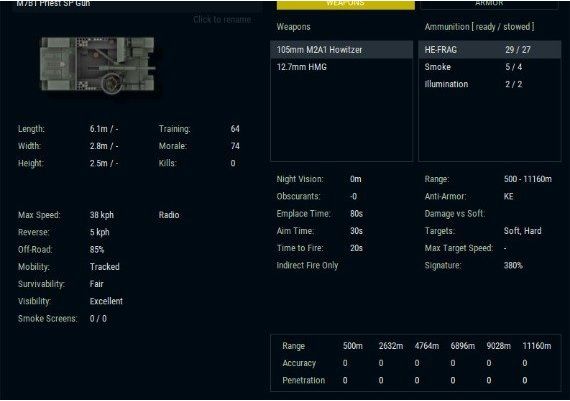Click the Max Speed value 38 kph
Image resolution: width=570 pixels, height=401 pixels.
pyautogui.click(x=102, y=215)
